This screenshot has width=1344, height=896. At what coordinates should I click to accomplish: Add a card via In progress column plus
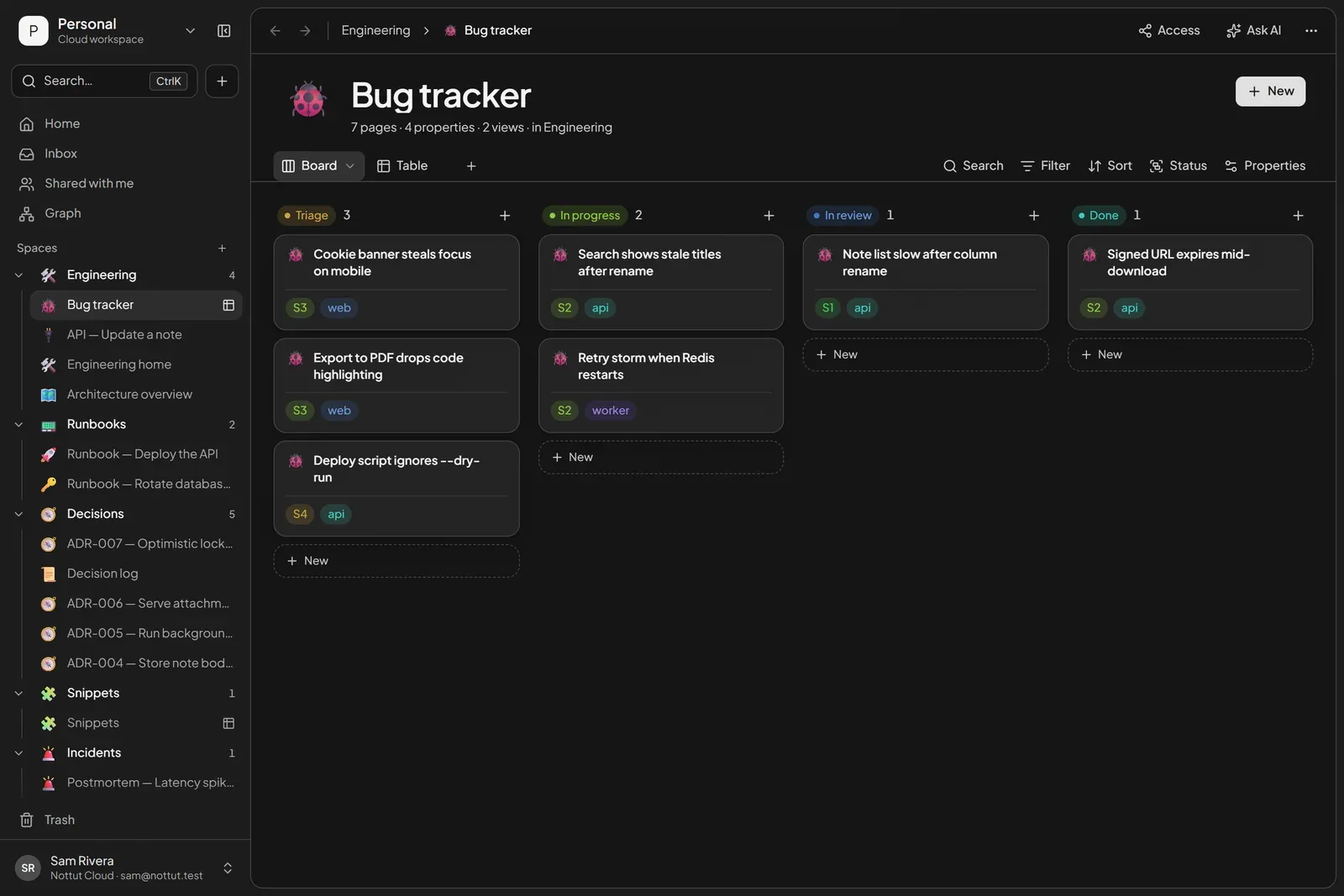tap(769, 216)
